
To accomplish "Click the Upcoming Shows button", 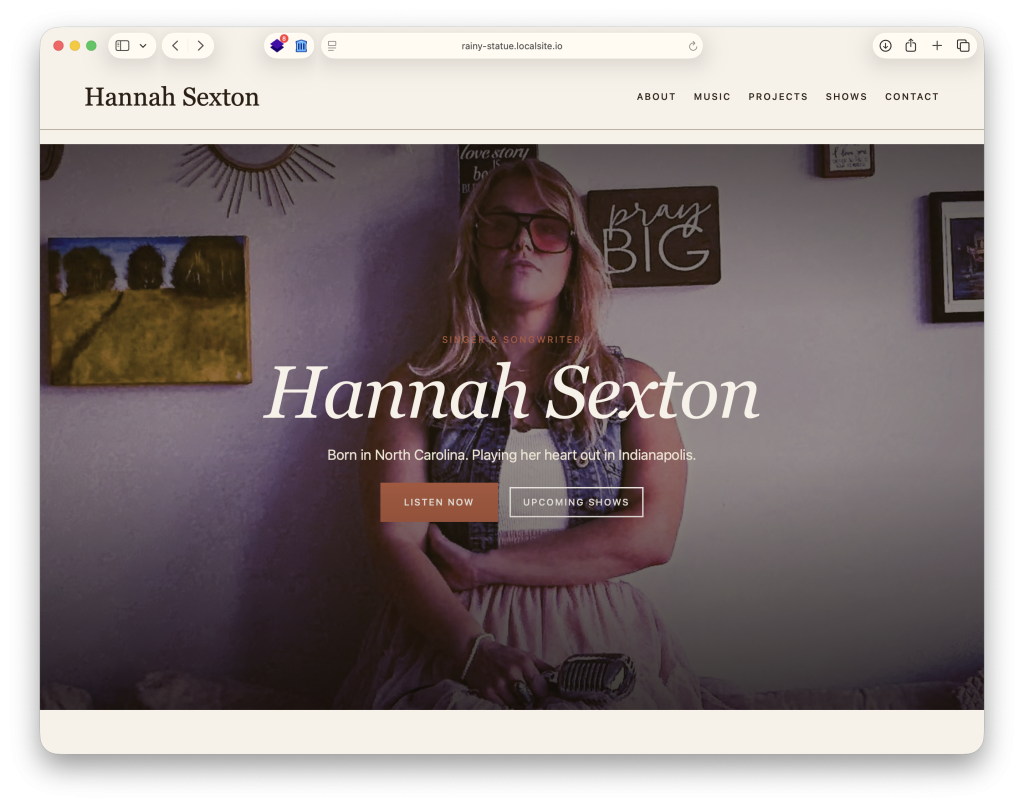I will tap(576, 502).
